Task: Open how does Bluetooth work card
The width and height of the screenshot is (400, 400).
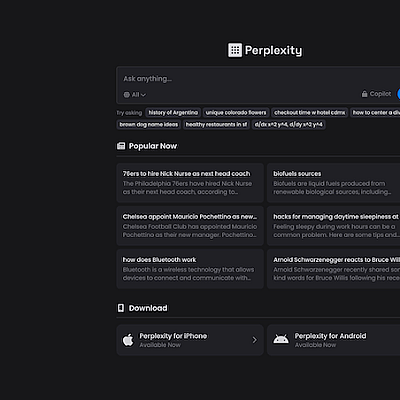Action: tap(190, 269)
